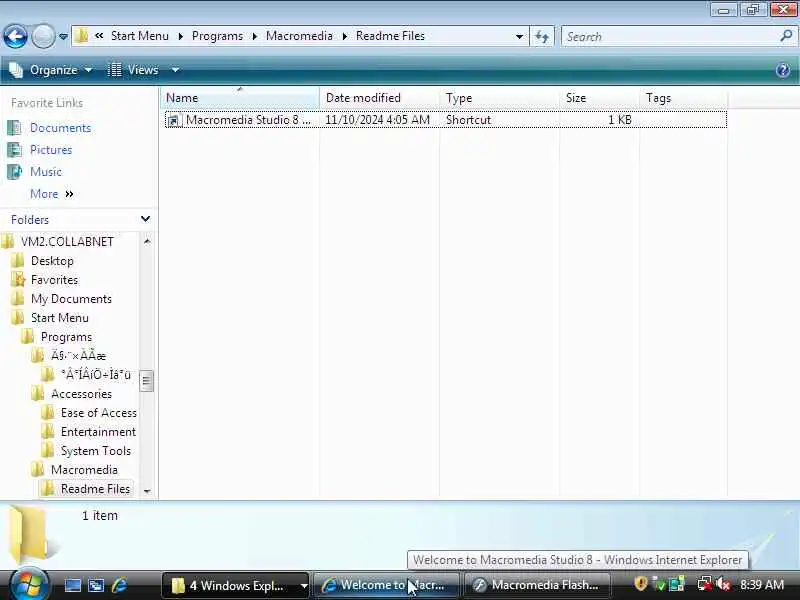Viewport: 800px width, 600px height.
Task: Click the greyed Forward navigation button
Action: tap(43, 36)
